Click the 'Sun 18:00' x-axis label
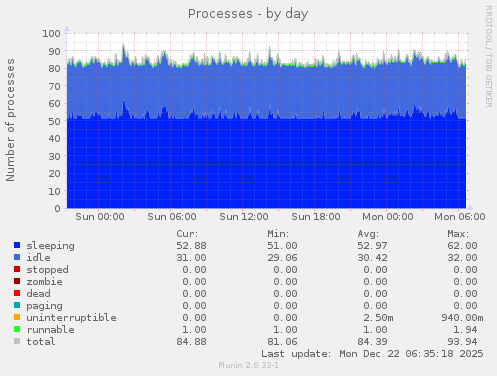The height and width of the screenshot is (376, 497). pos(316,217)
